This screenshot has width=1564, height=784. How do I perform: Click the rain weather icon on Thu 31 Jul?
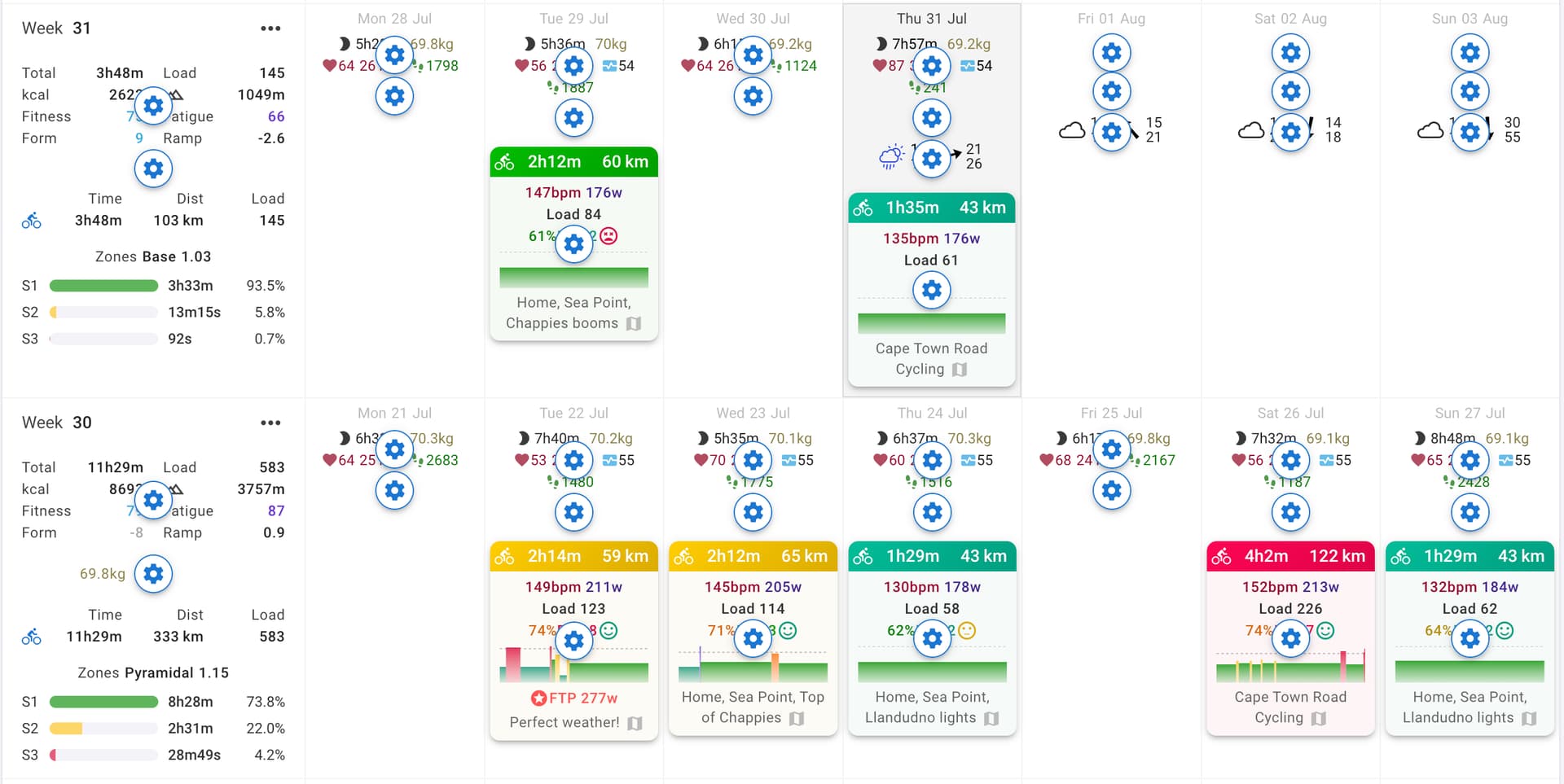click(891, 156)
